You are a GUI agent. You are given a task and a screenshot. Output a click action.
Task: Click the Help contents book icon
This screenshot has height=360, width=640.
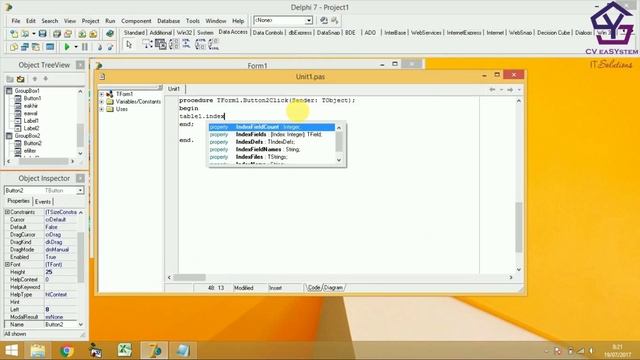109,34
